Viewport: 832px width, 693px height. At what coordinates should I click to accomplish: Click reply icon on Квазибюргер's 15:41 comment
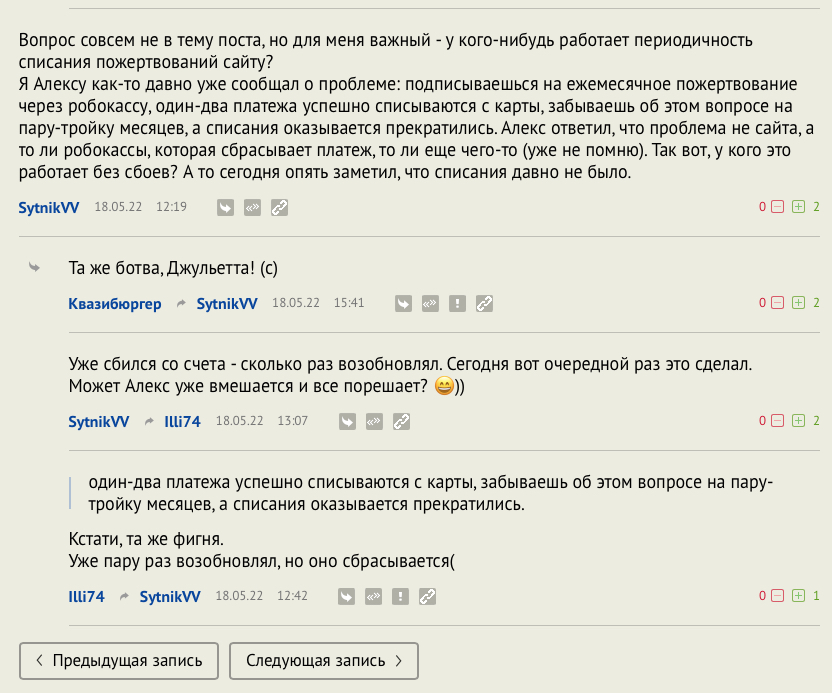pyautogui.click(x=404, y=303)
